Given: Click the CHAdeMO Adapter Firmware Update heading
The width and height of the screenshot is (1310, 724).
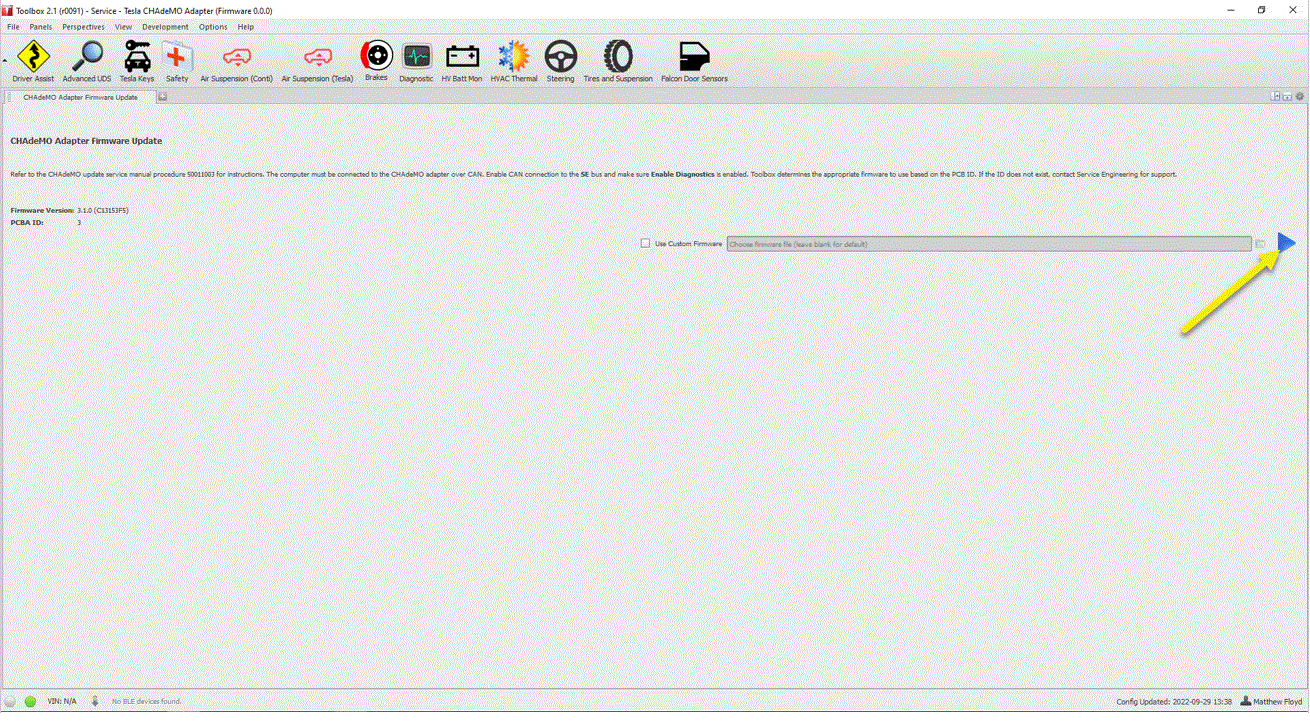Looking at the screenshot, I should [86, 141].
